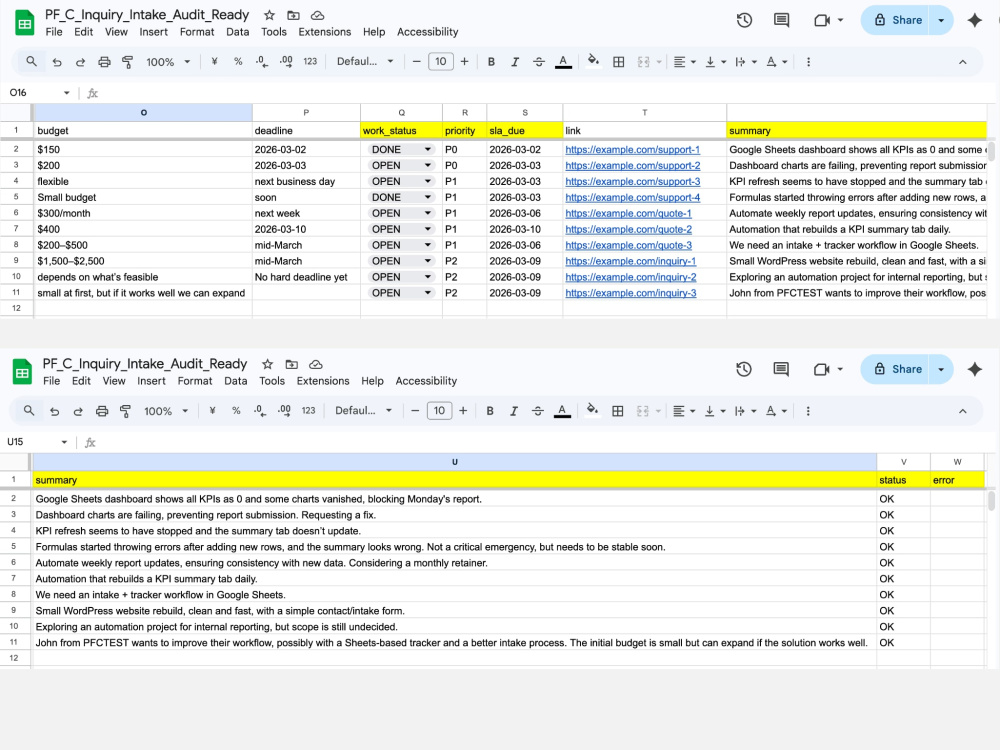
Task: Open text color picker in upper window
Action: 563,62
